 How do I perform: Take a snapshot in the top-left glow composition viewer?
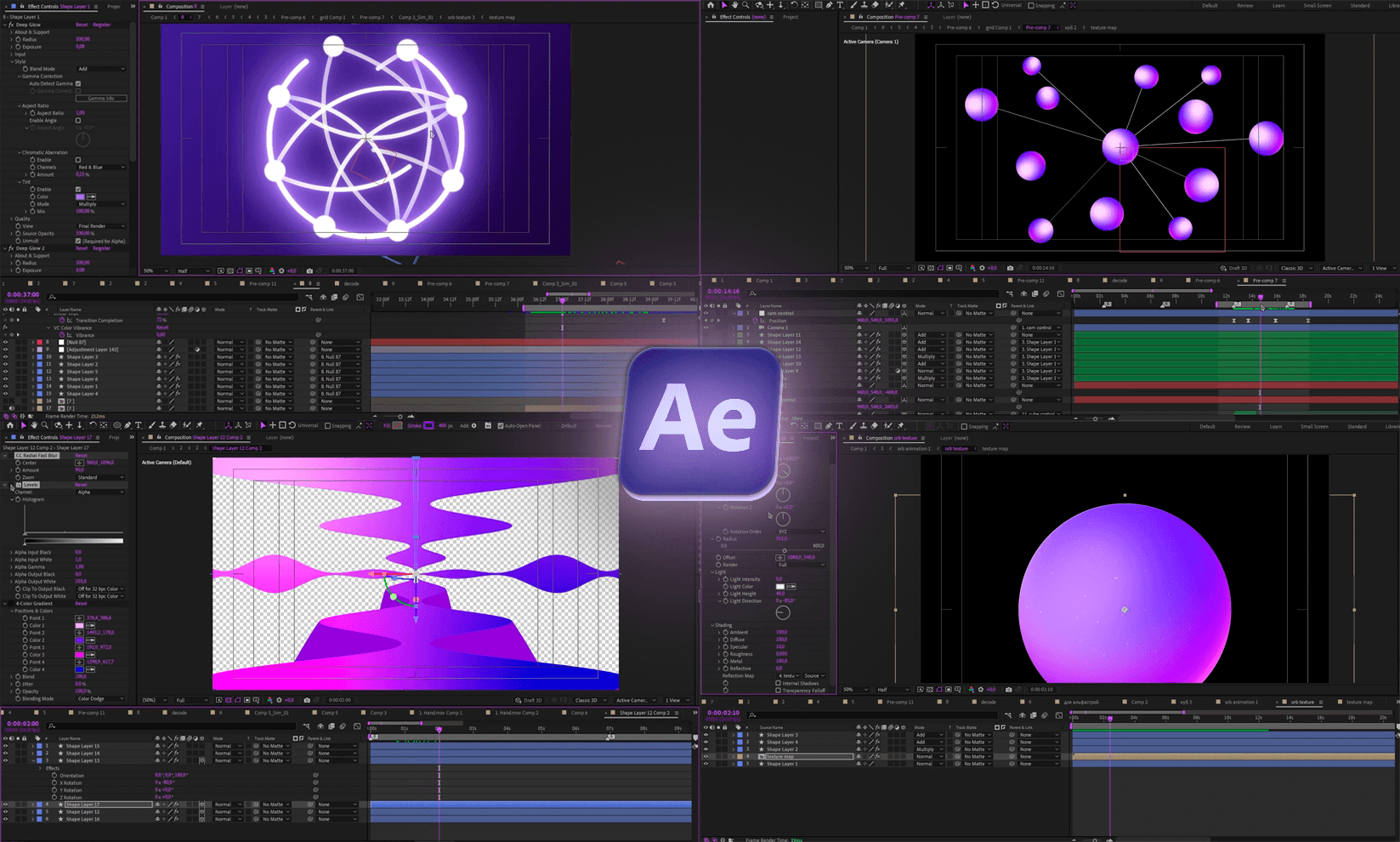click(309, 271)
